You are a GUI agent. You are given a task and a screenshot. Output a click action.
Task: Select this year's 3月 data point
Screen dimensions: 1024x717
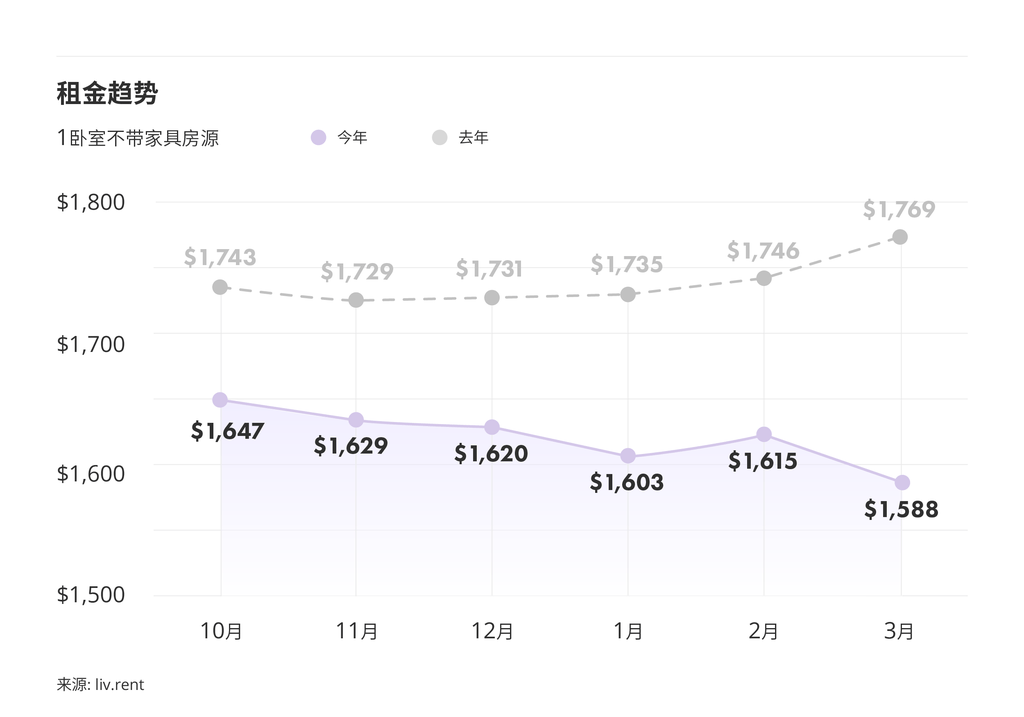pyautogui.click(x=901, y=483)
